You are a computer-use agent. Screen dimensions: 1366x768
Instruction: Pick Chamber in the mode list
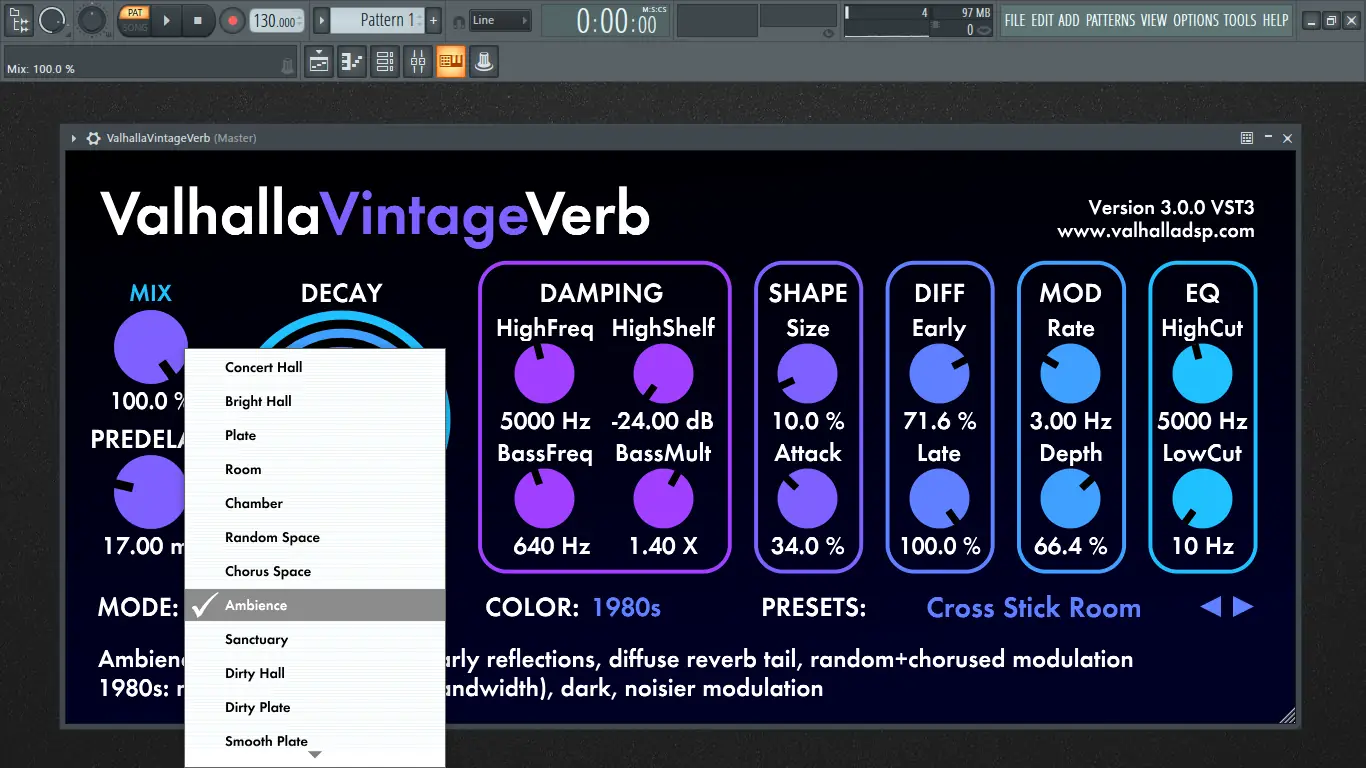[x=315, y=503]
